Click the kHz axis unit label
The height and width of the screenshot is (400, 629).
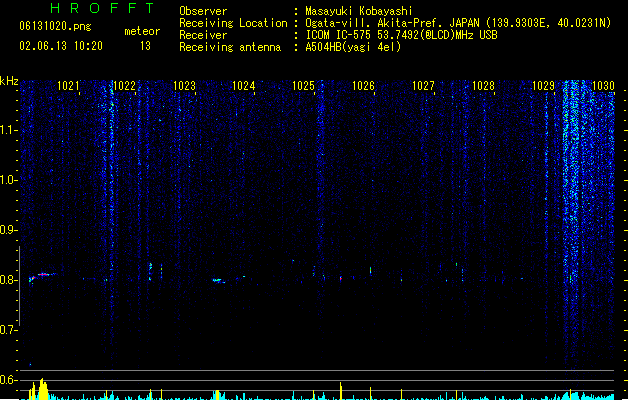tap(9, 81)
